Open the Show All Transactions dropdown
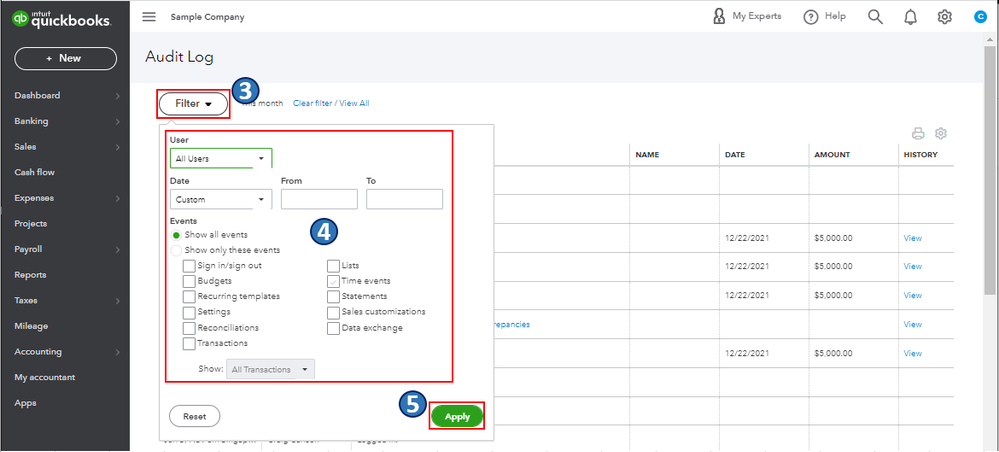 [x=270, y=369]
